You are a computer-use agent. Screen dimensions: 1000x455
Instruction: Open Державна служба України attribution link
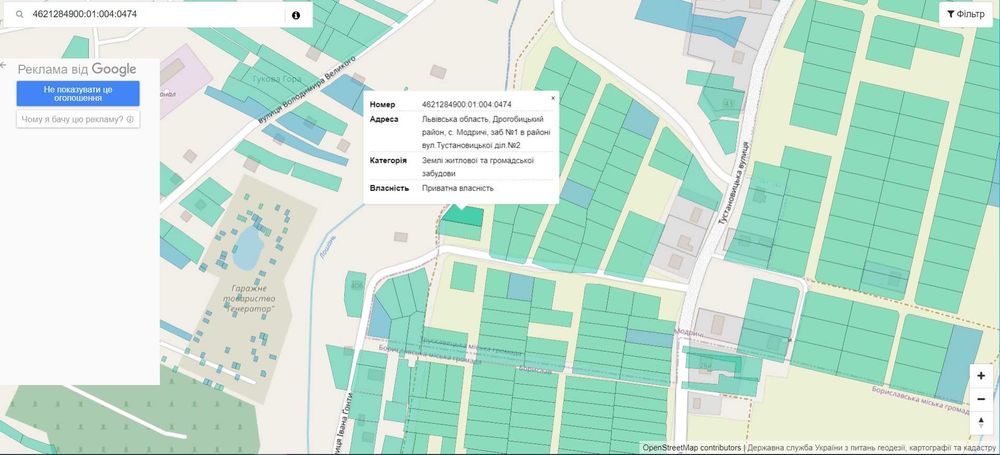pyautogui.click(x=873, y=448)
